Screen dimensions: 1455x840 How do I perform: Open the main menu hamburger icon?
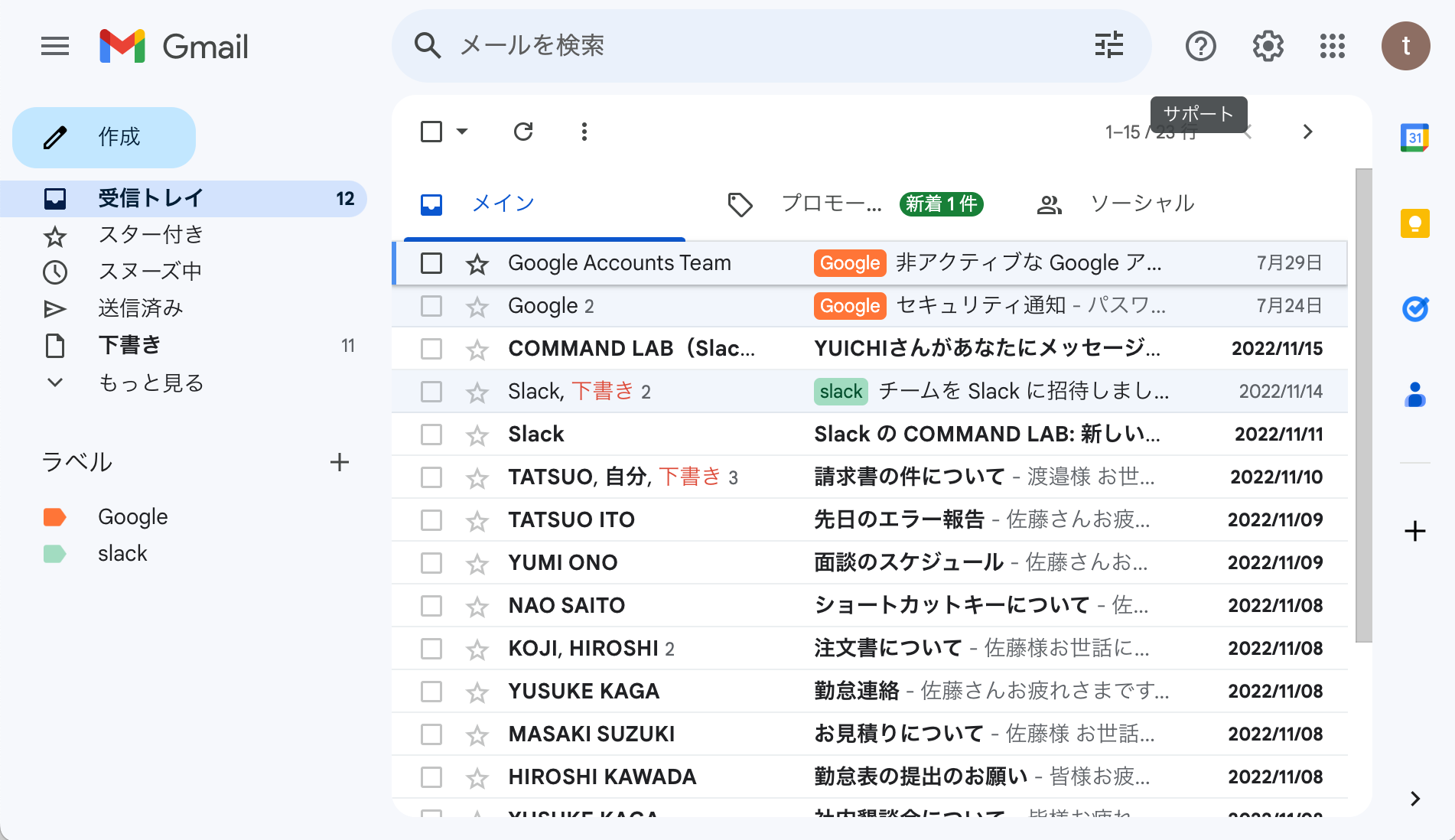coord(55,47)
